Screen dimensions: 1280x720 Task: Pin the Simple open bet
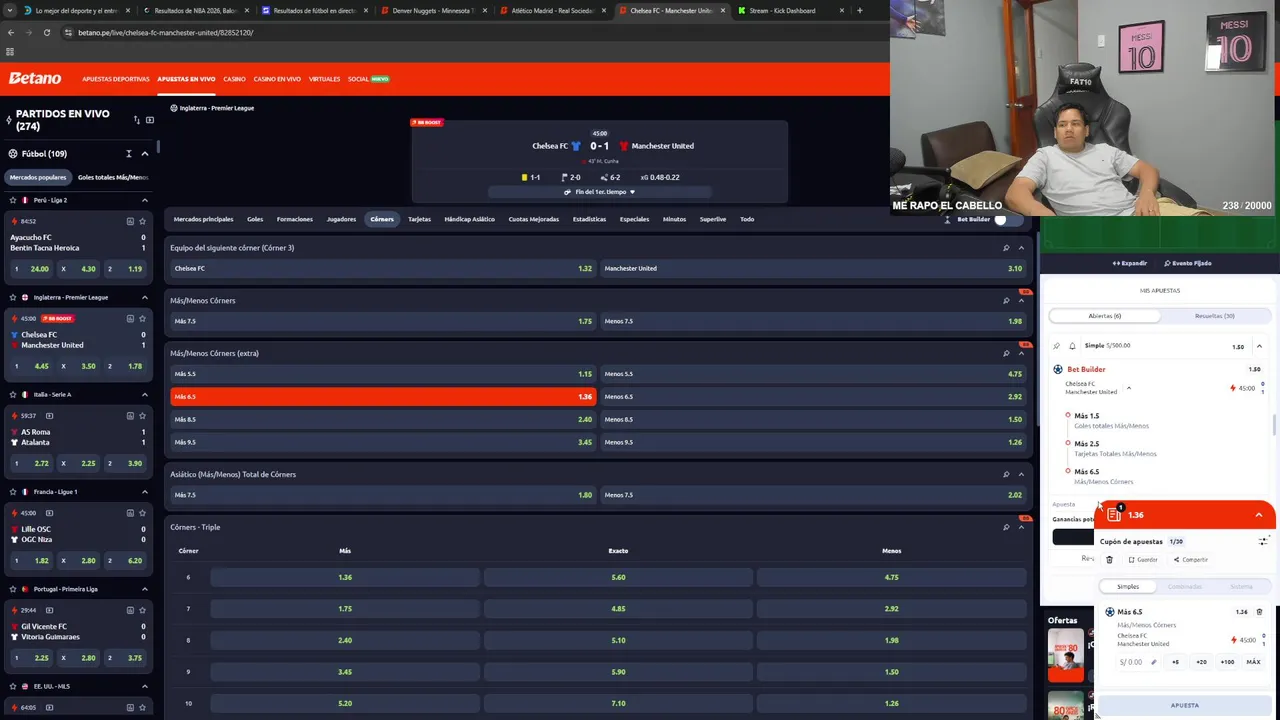coord(1057,346)
